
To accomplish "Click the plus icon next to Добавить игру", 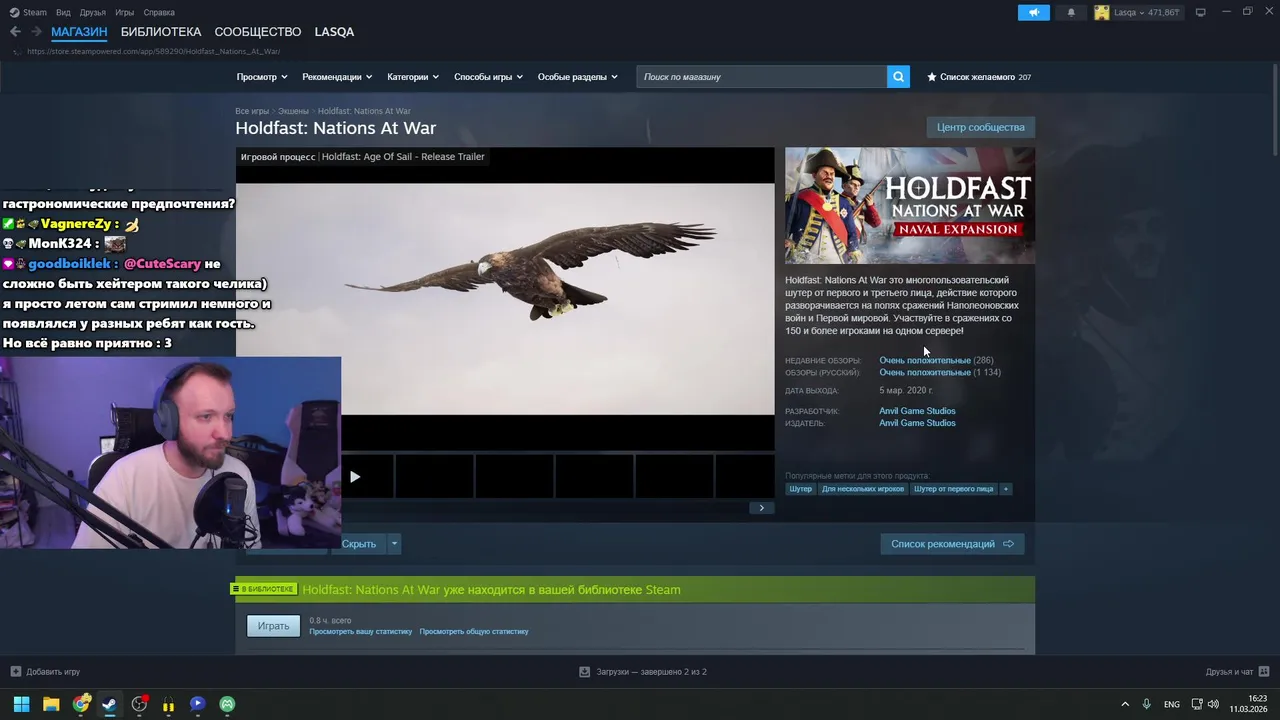I will point(15,671).
